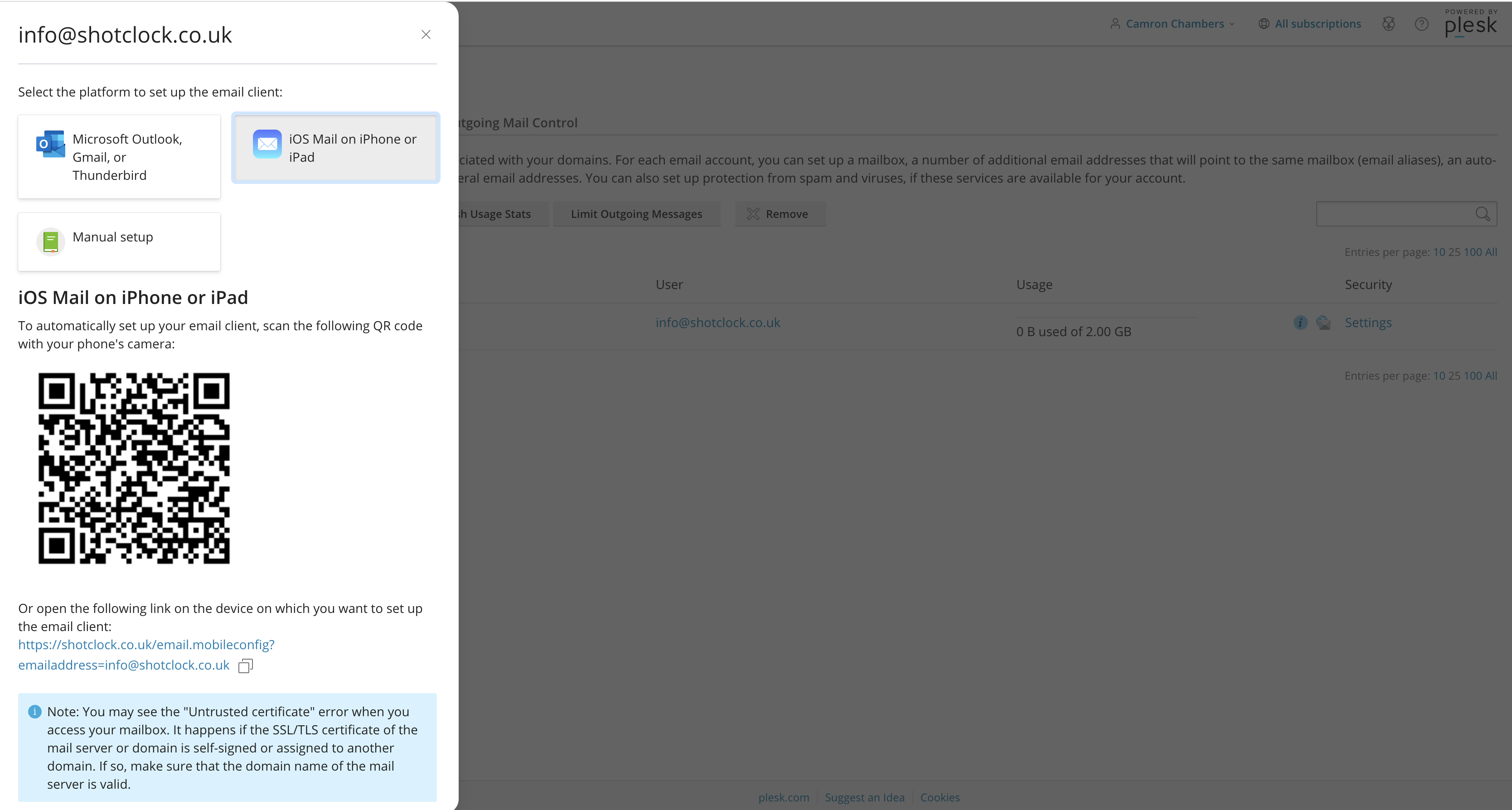
Task: Show 100 entries per page (bottom)
Action: coord(1473,376)
